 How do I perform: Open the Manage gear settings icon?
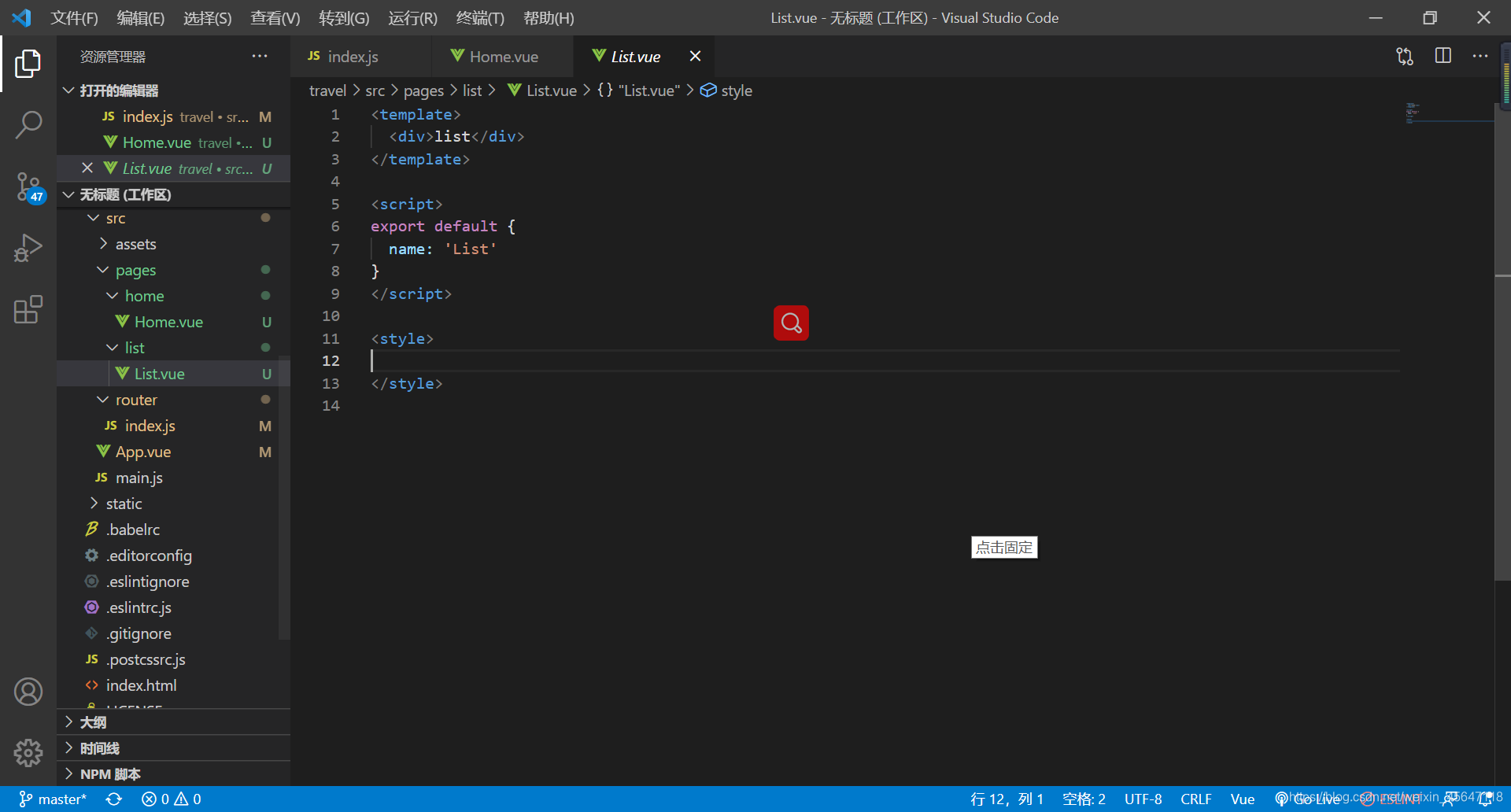tap(28, 753)
